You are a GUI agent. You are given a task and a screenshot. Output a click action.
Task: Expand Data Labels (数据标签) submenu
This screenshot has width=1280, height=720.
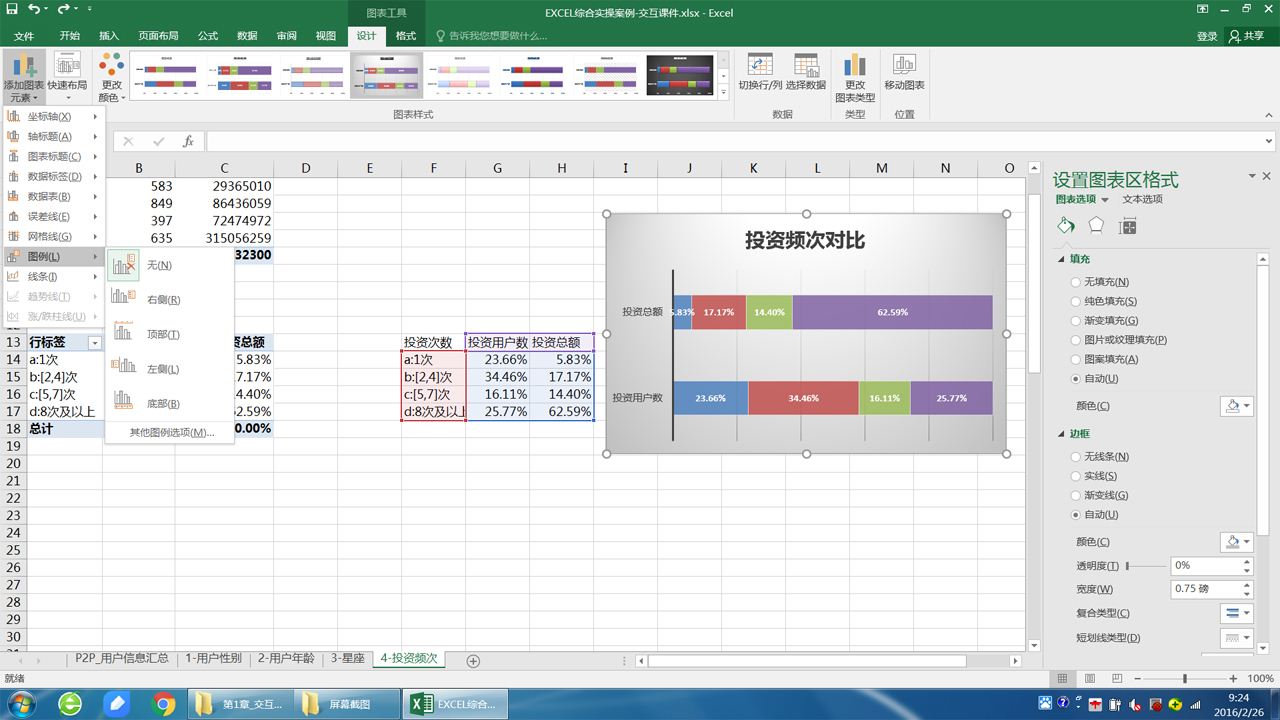tap(54, 177)
